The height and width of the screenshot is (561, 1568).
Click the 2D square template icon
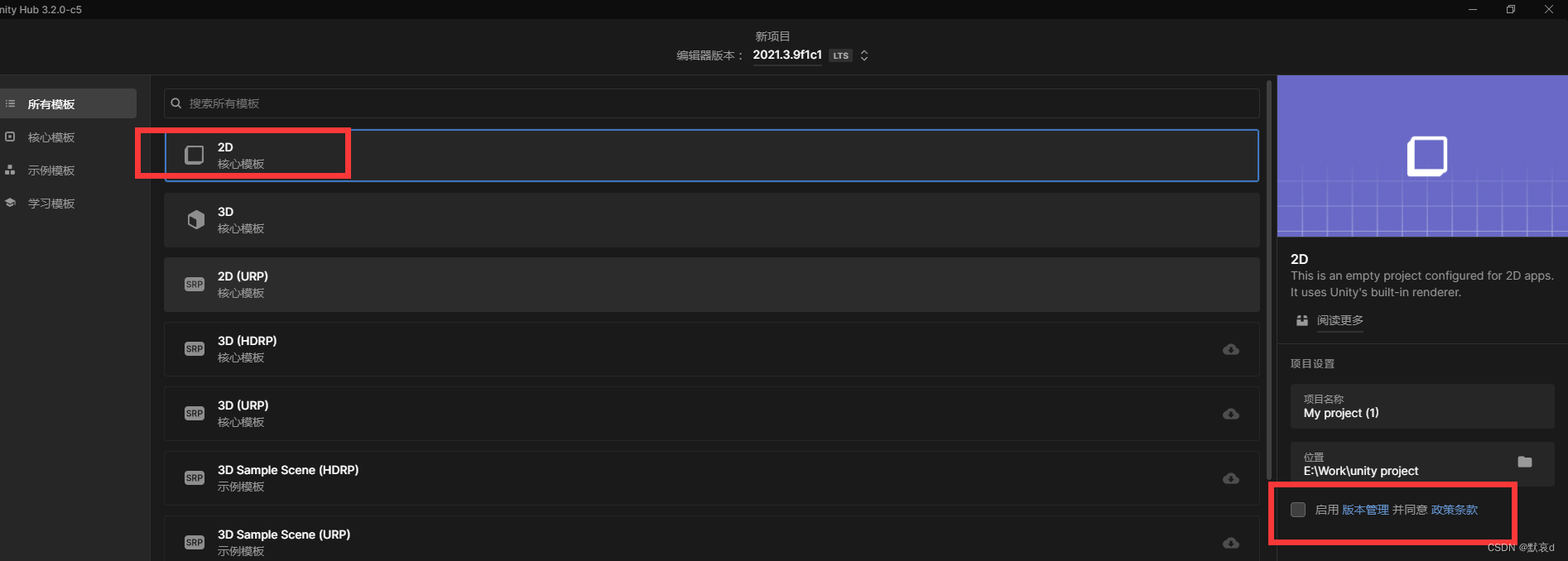pyautogui.click(x=194, y=155)
